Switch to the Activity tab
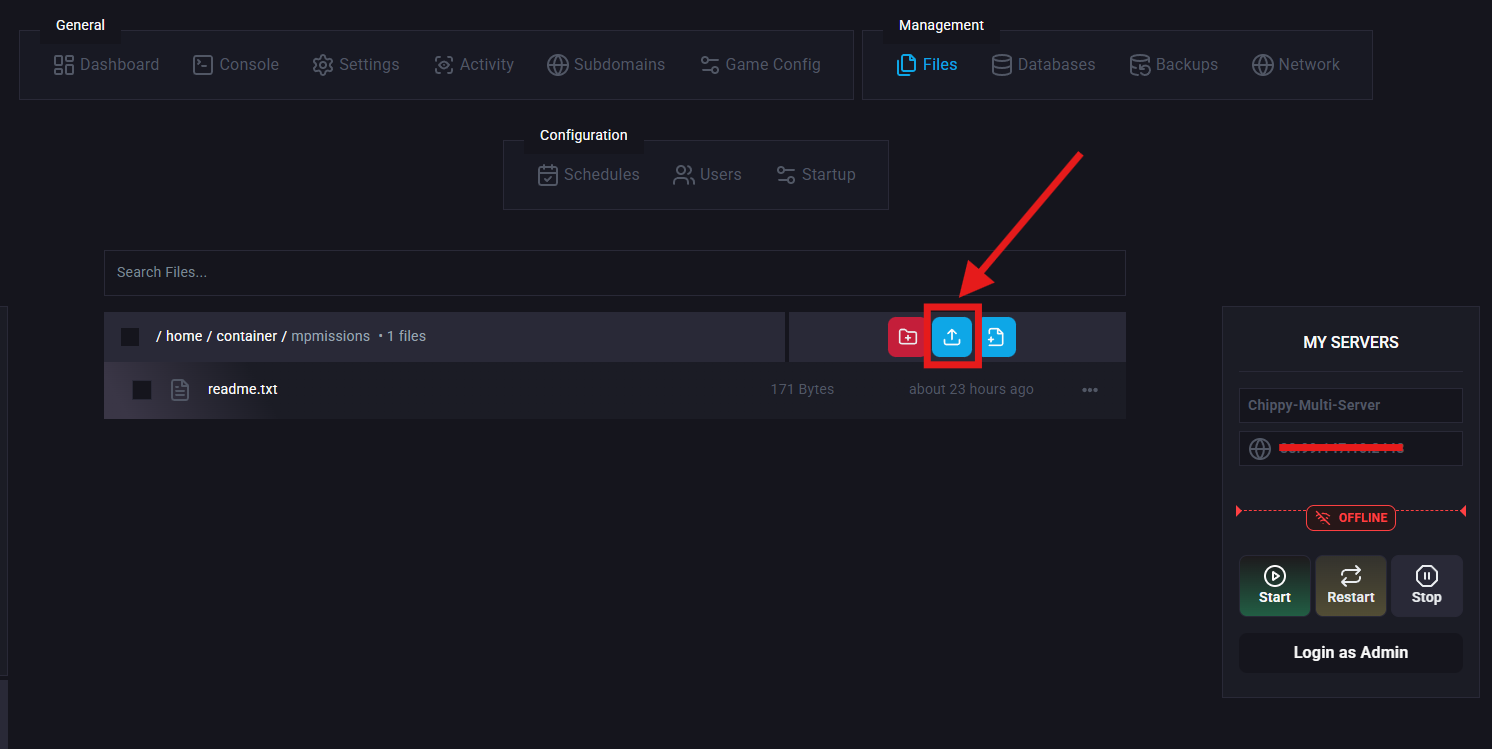Image resolution: width=1492 pixels, height=749 pixels. [474, 65]
